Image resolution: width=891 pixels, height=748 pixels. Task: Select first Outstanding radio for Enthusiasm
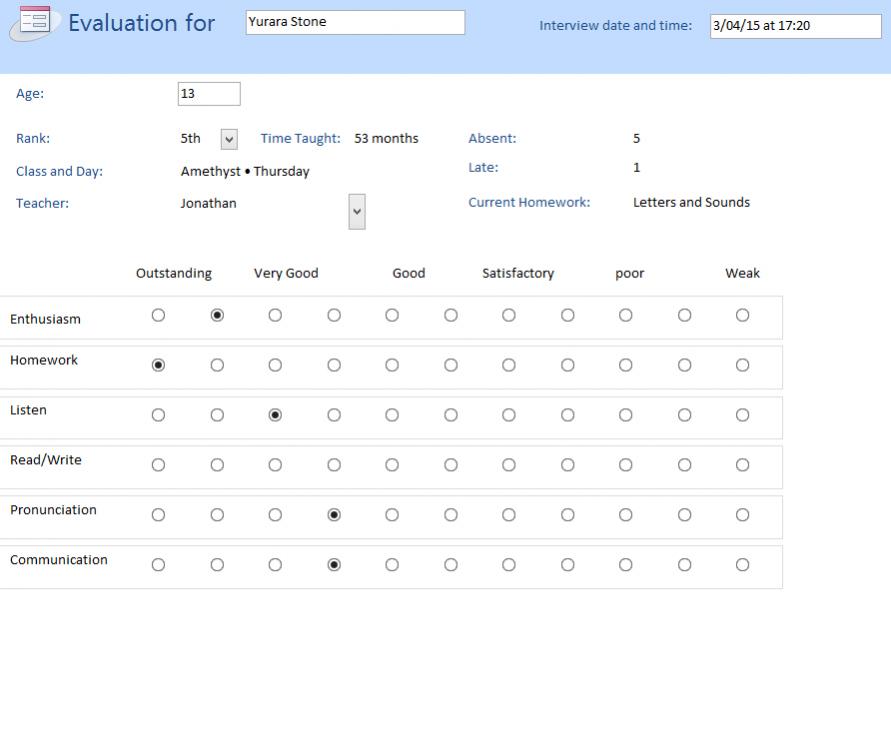(158, 315)
